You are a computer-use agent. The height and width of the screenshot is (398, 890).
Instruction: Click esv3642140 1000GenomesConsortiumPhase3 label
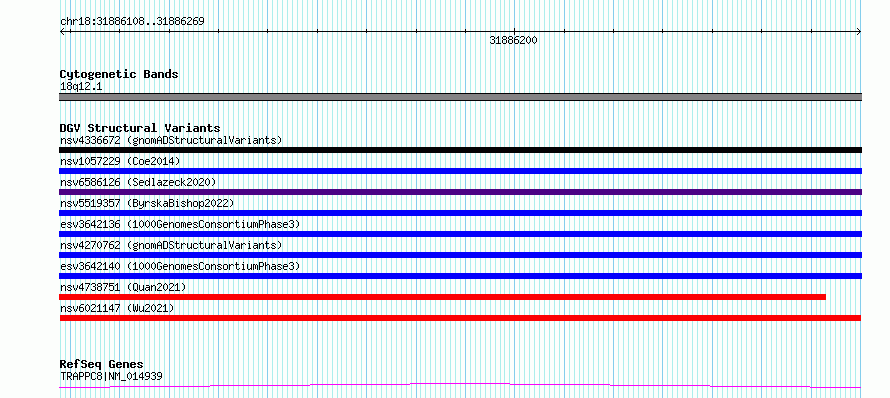pyautogui.click(x=180, y=266)
